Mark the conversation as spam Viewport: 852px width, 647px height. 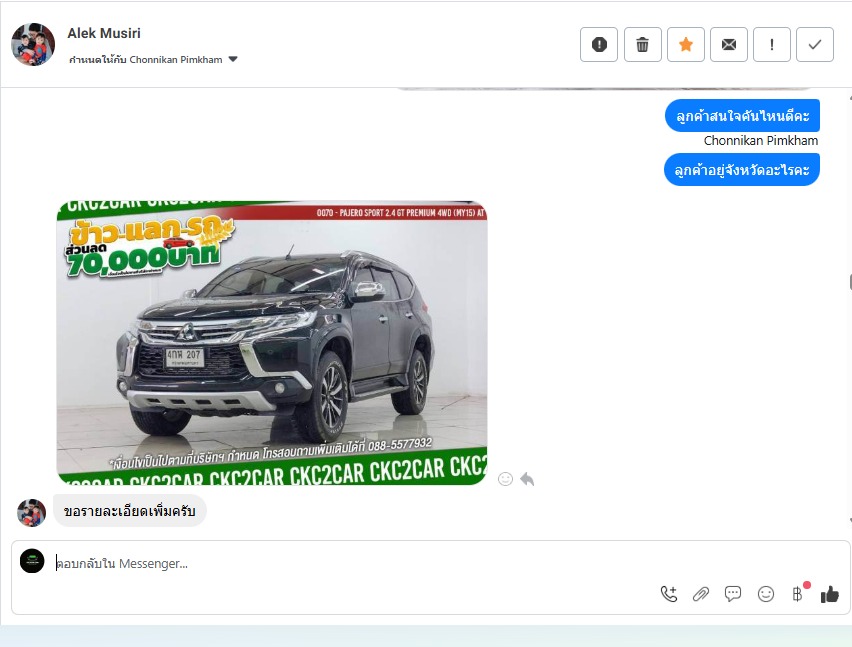click(599, 45)
